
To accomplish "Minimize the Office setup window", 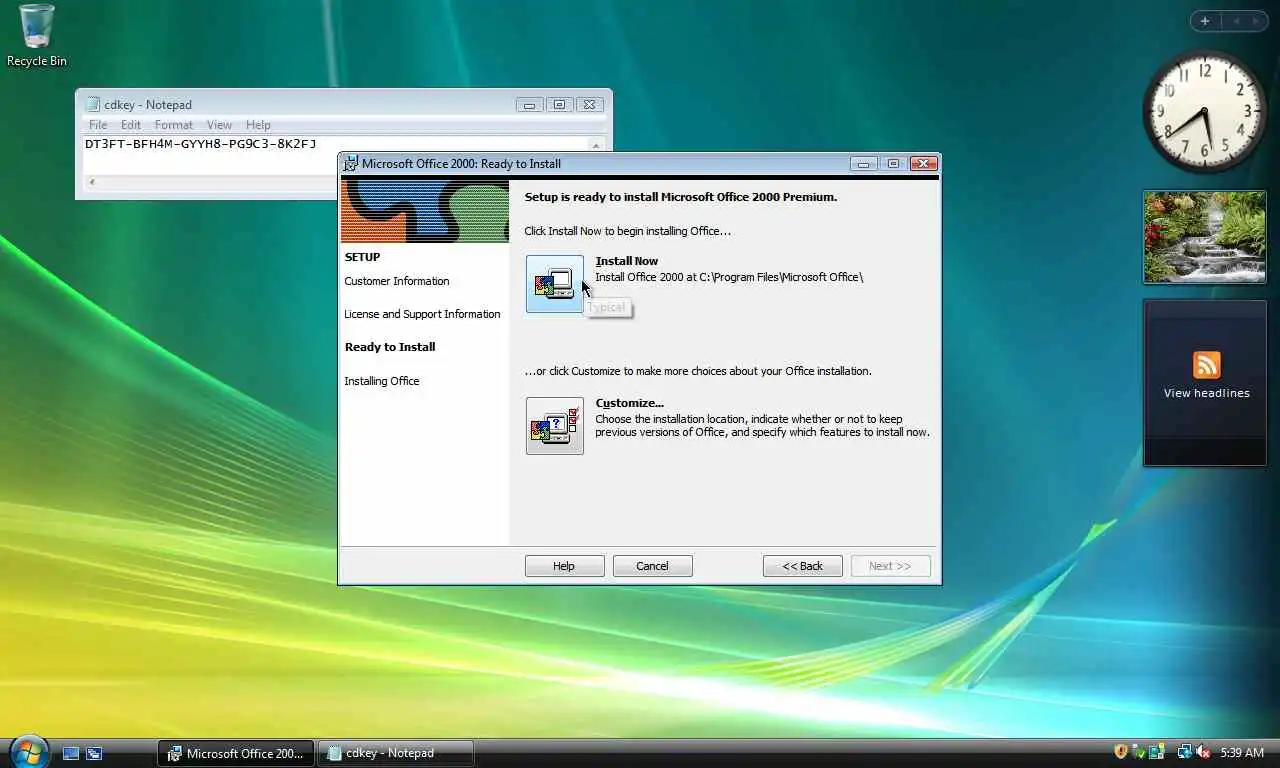I will (864, 164).
